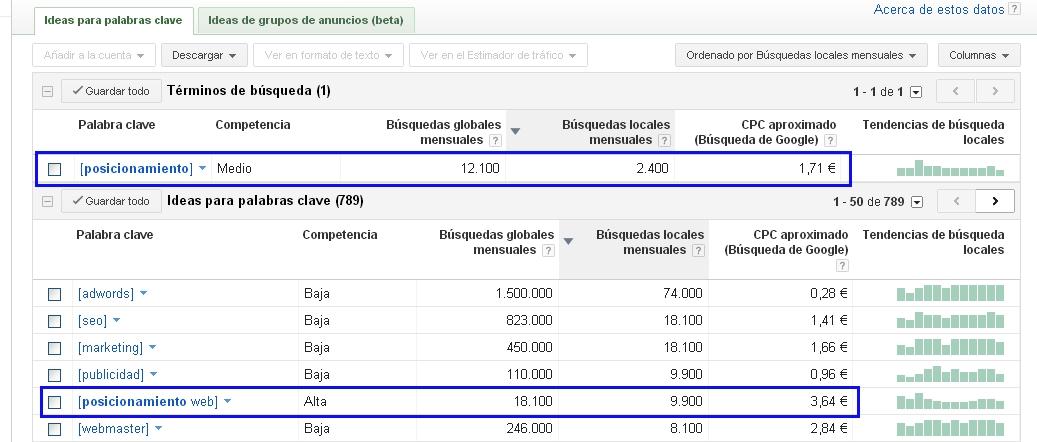Open dropdown arrow next to [publicidad]
Screen dimensions: 1037x442
(x=153, y=375)
